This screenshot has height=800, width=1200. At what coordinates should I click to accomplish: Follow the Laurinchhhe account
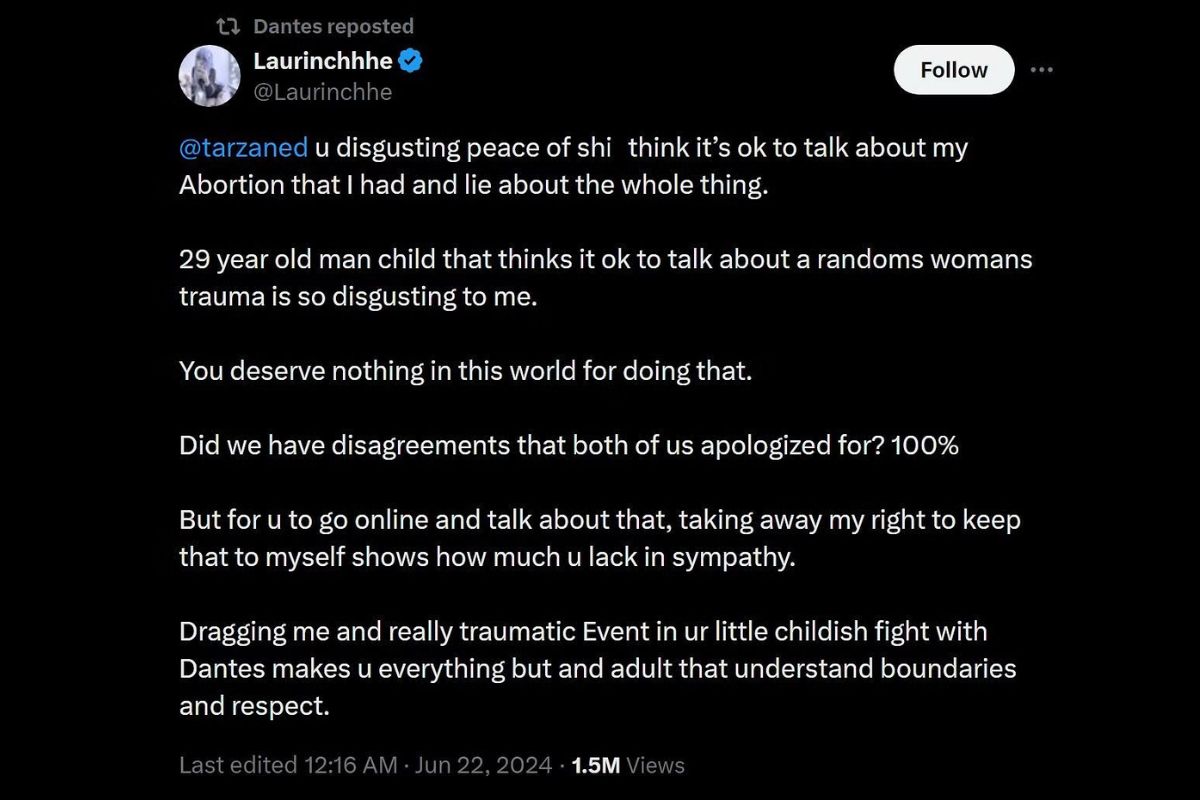[954, 70]
